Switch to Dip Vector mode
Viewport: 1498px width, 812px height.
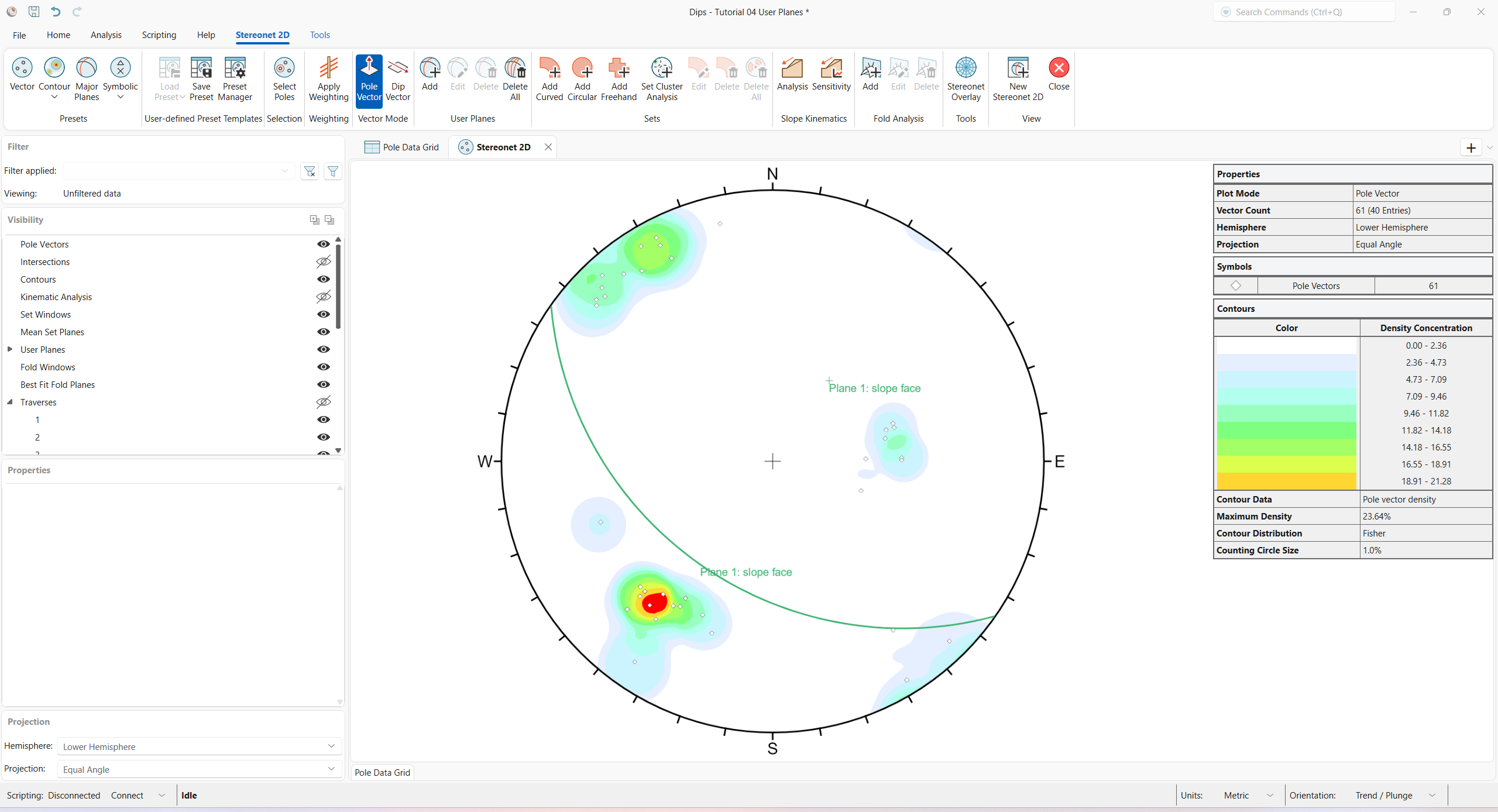pyautogui.click(x=398, y=79)
